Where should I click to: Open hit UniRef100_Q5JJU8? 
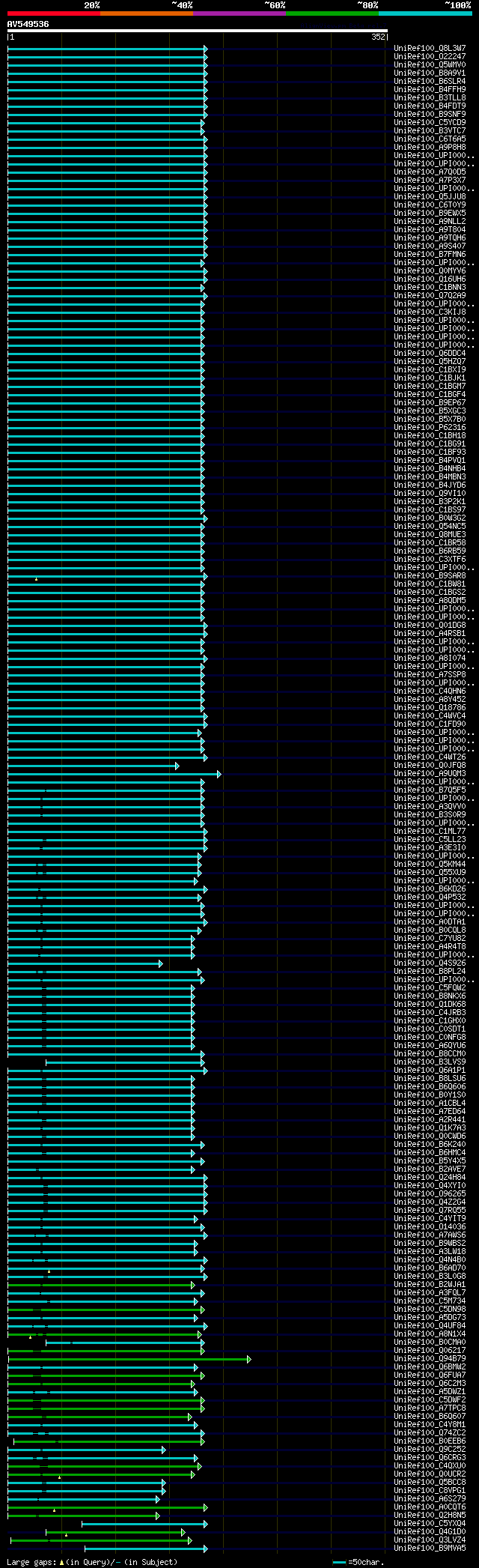(430, 196)
